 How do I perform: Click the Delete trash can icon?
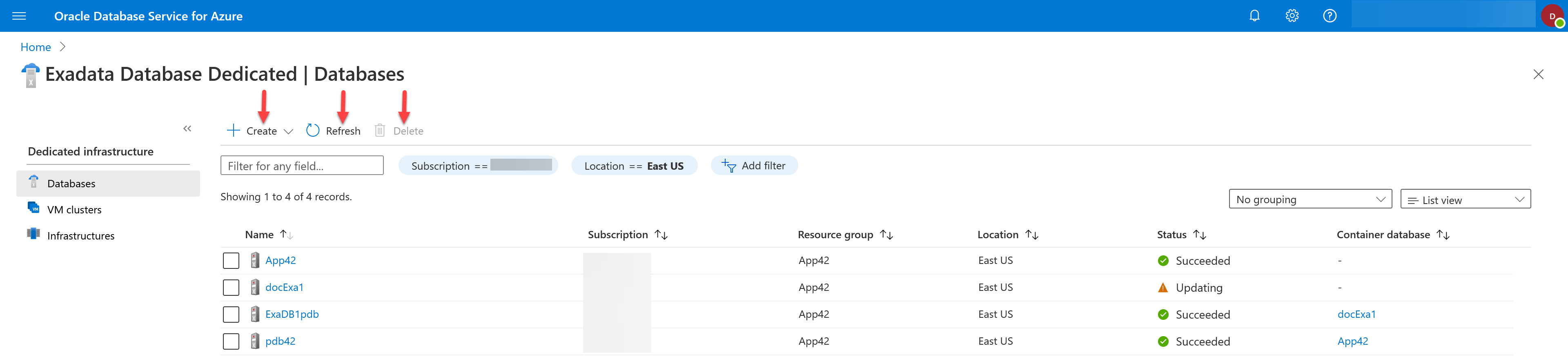[380, 130]
